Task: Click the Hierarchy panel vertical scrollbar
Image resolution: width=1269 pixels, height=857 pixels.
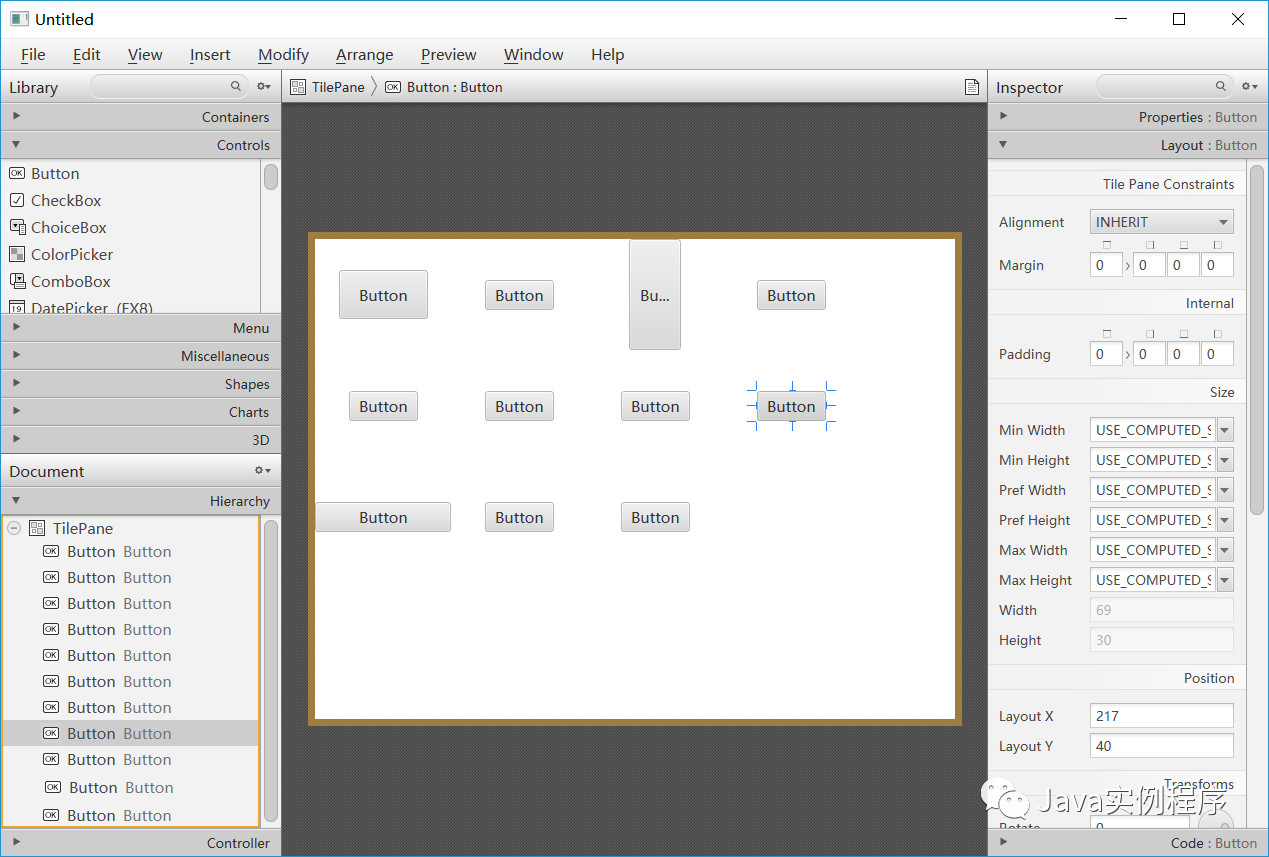Action: (270, 671)
